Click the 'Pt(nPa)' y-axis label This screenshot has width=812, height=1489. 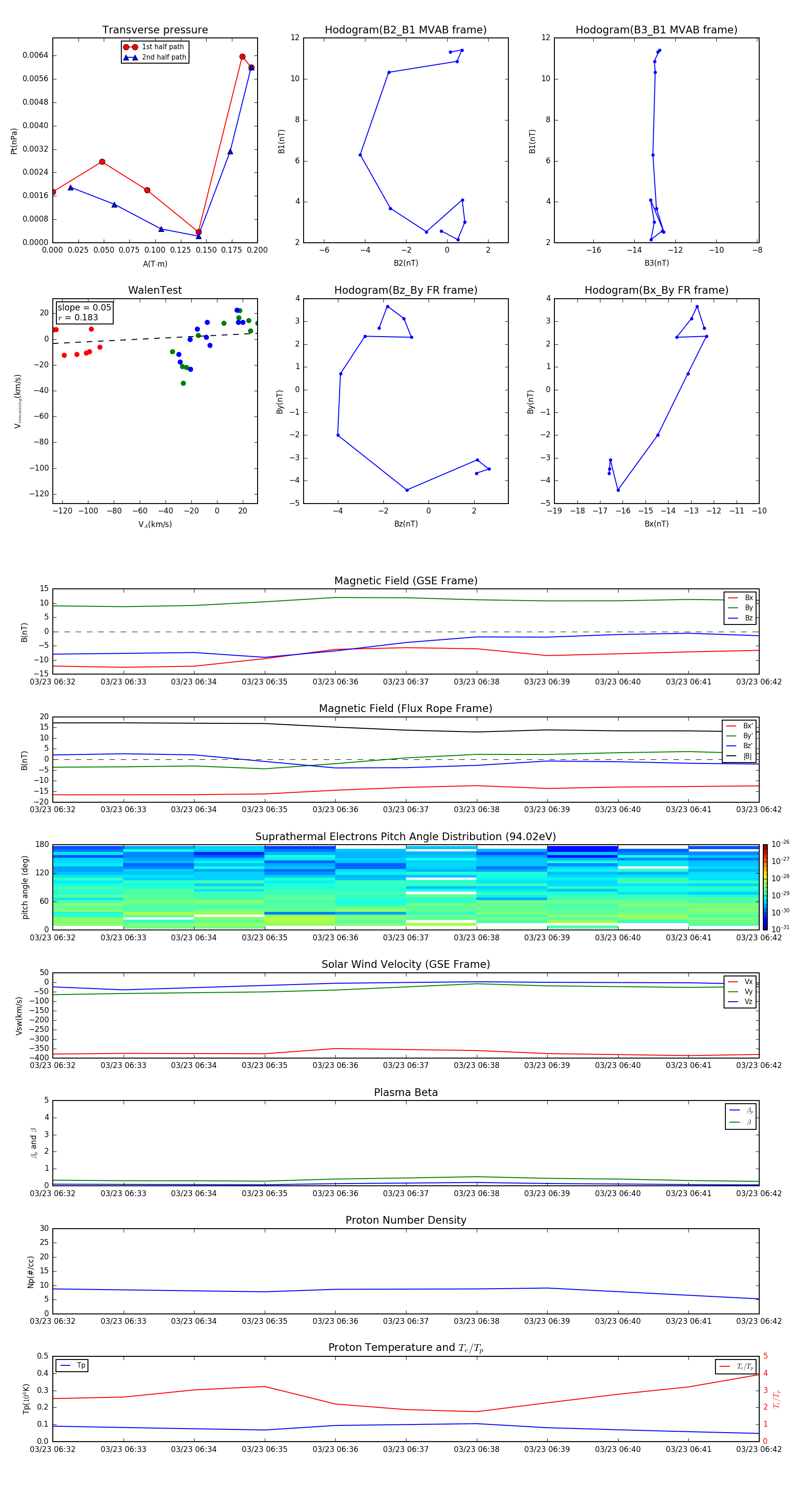click(x=14, y=141)
